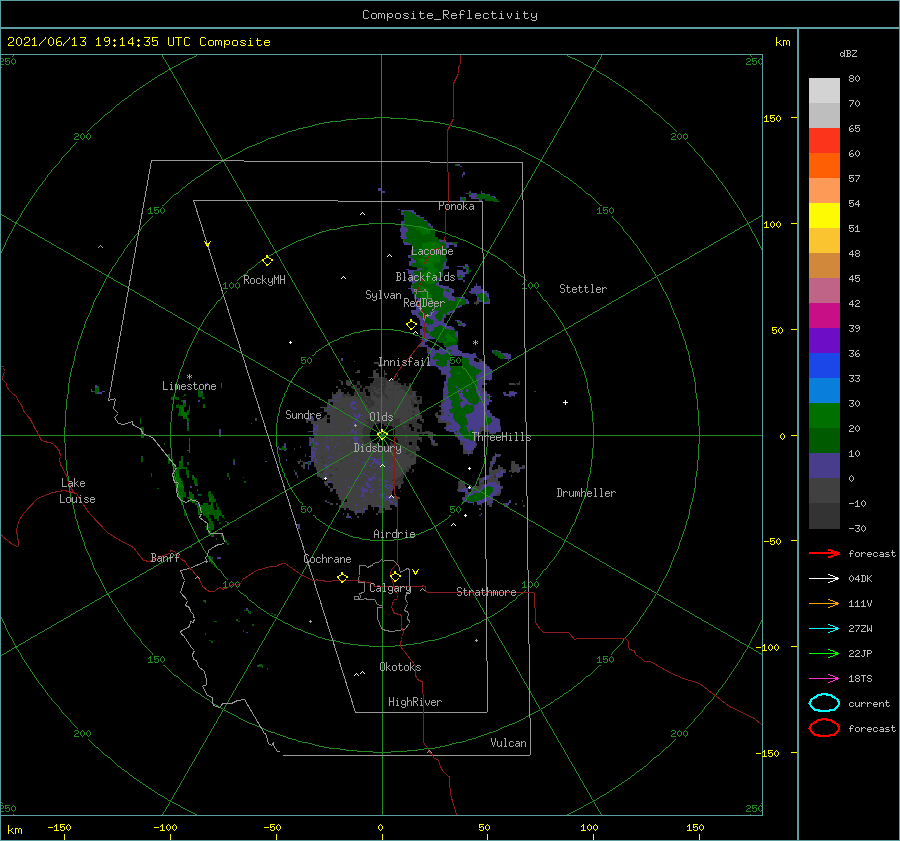Click the Limestone label

click(189, 386)
